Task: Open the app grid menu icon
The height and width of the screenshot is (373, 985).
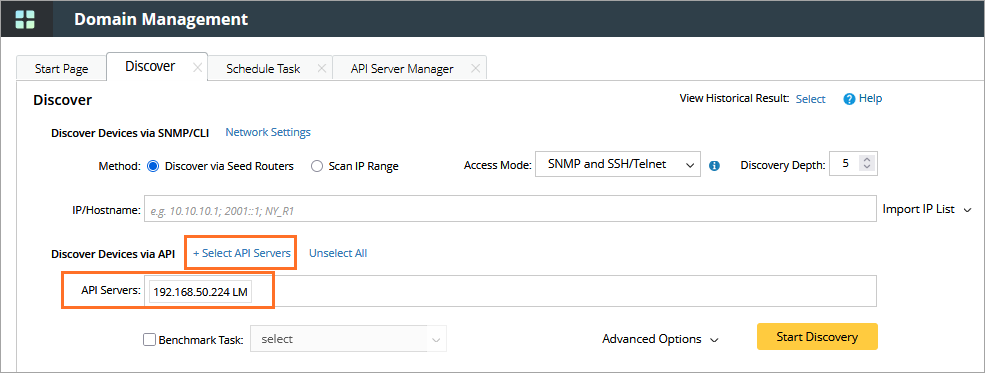Action: pos(25,18)
